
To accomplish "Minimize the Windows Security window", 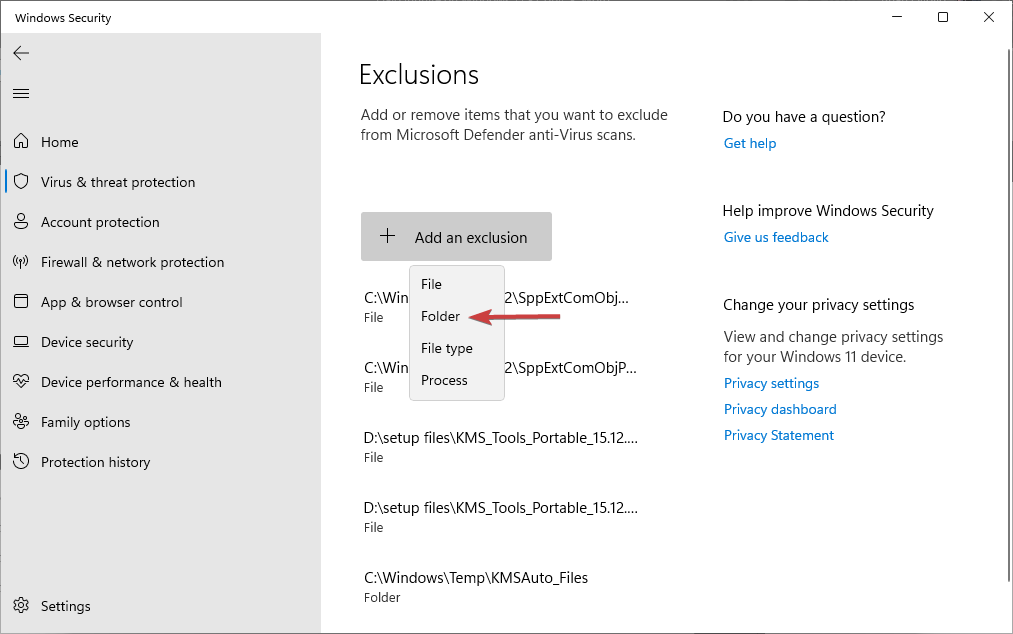I will pyautogui.click(x=897, y=17).
